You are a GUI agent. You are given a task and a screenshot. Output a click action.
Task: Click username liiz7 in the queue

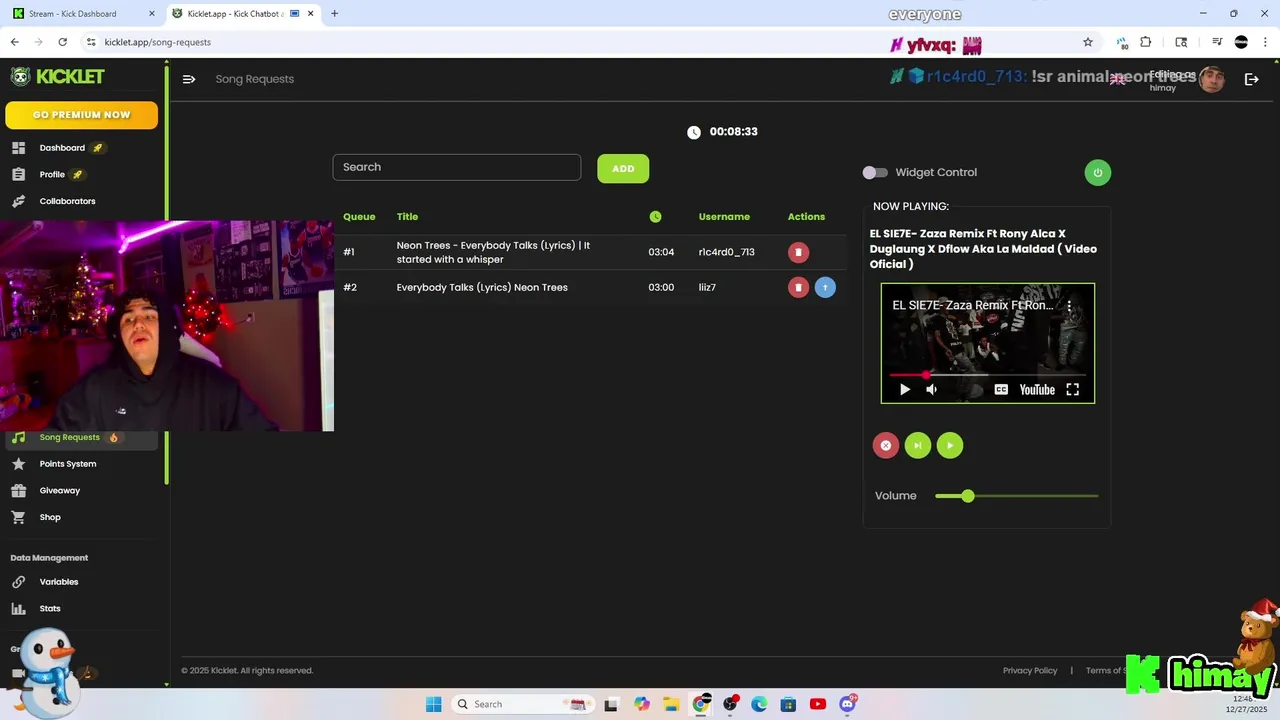pyautogui.click(x=707, y=287)
